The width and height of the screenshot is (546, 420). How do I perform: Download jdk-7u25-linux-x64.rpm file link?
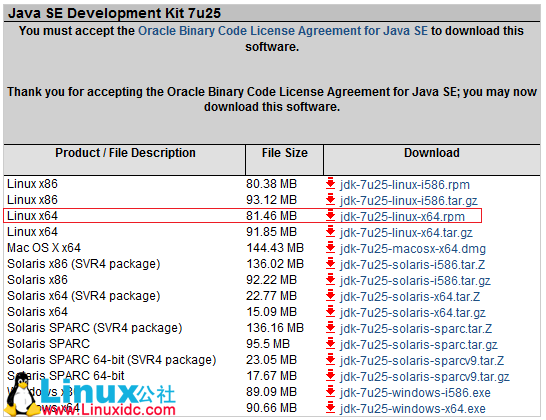click(402, 217)
